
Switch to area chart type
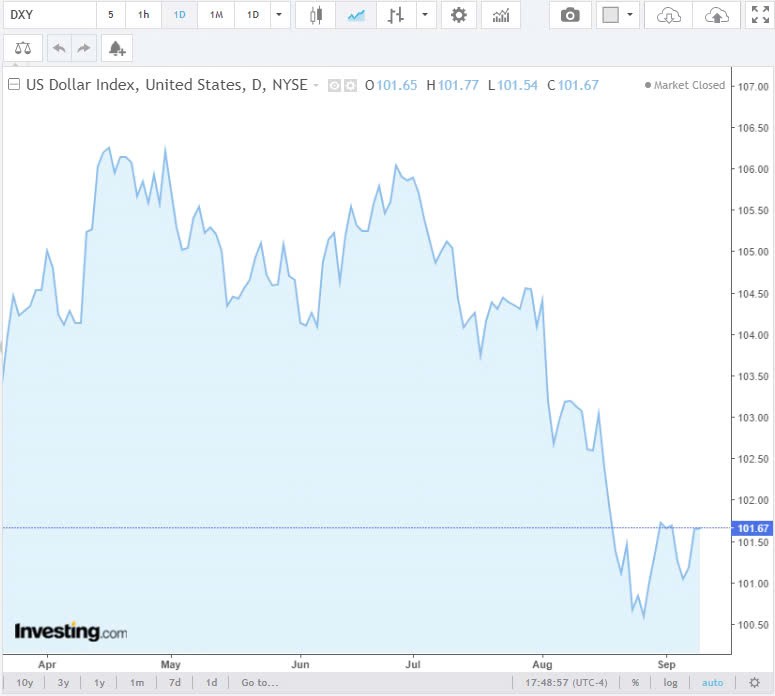356,15
